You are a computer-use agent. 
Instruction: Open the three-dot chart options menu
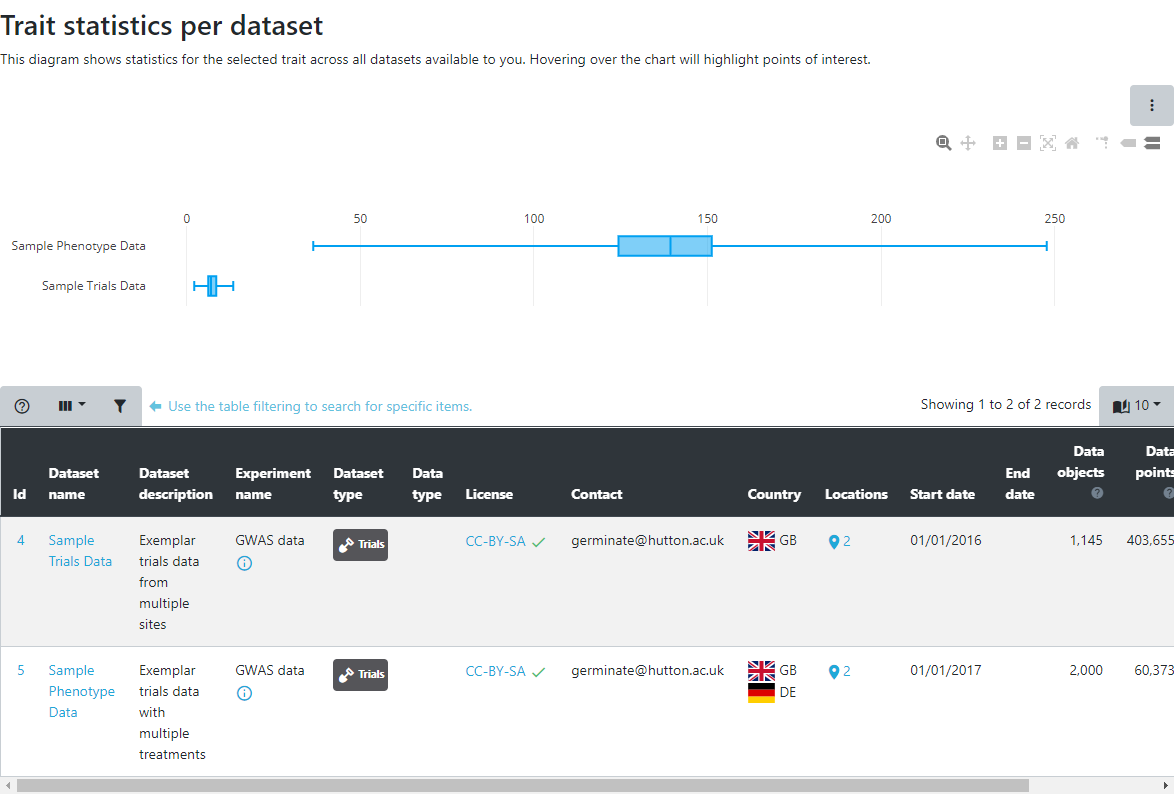coord(1151,105)
